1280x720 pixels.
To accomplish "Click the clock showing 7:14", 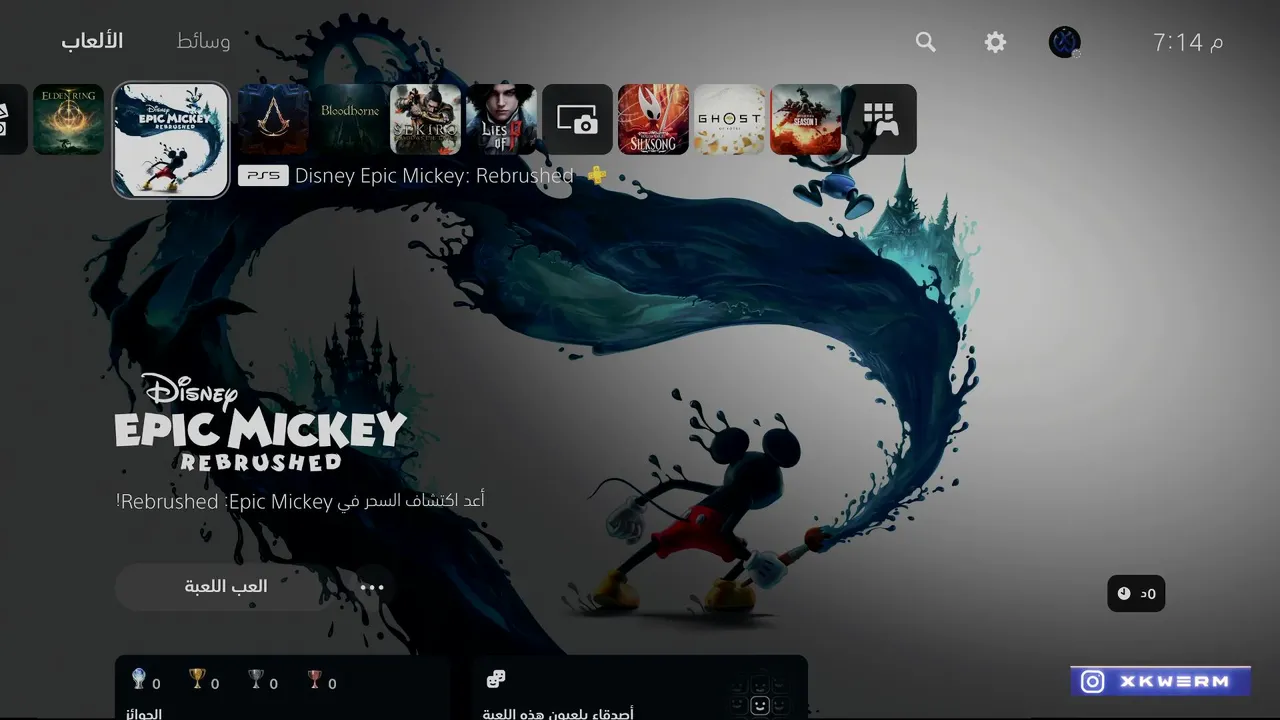I will click(1188, 42).
